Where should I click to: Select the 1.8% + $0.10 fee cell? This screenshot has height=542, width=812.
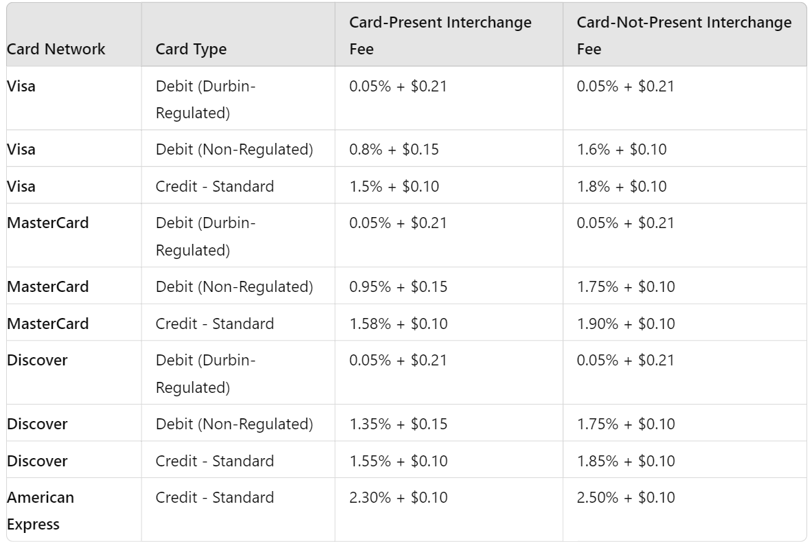click(x=622, y=186)
